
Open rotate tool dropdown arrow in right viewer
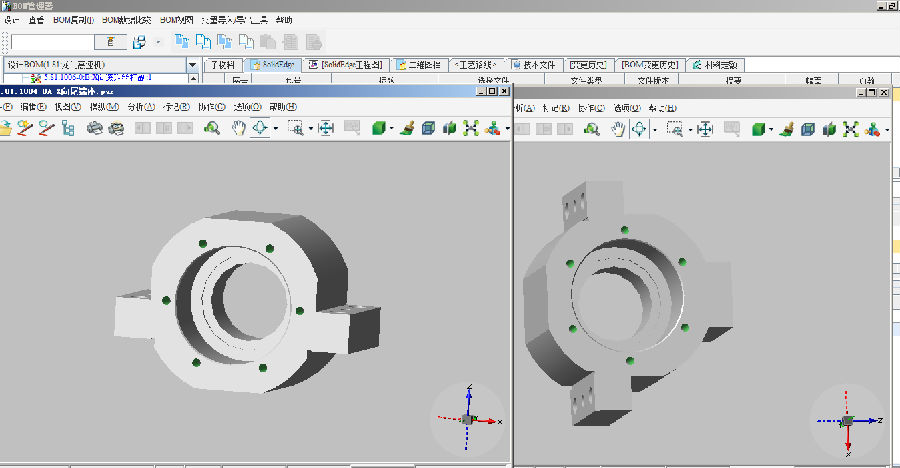tap(655, 130)
